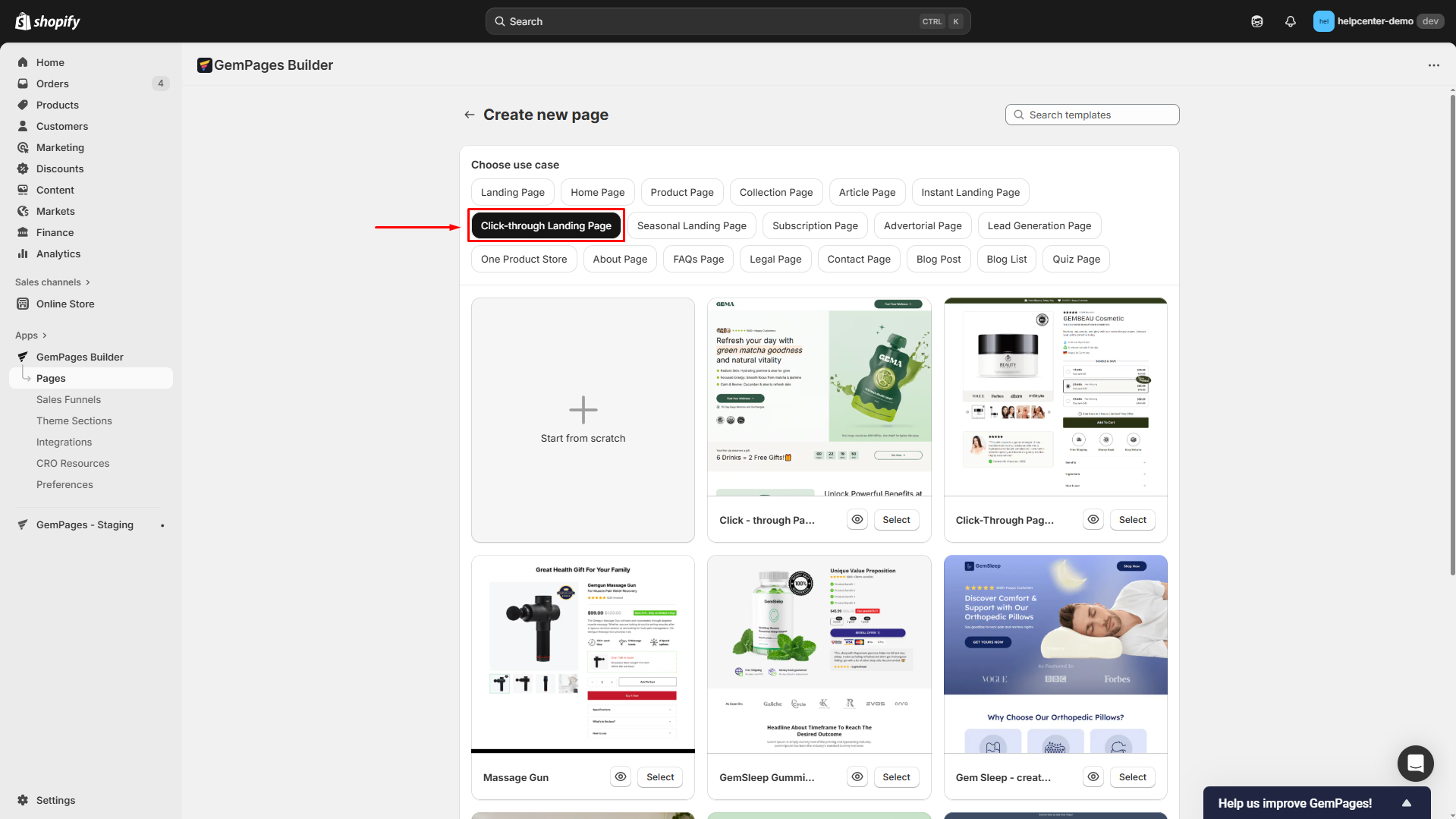Viewport: 1456px width, 819px height.
Task: Open the live chat bubble
Action: 1414,764
